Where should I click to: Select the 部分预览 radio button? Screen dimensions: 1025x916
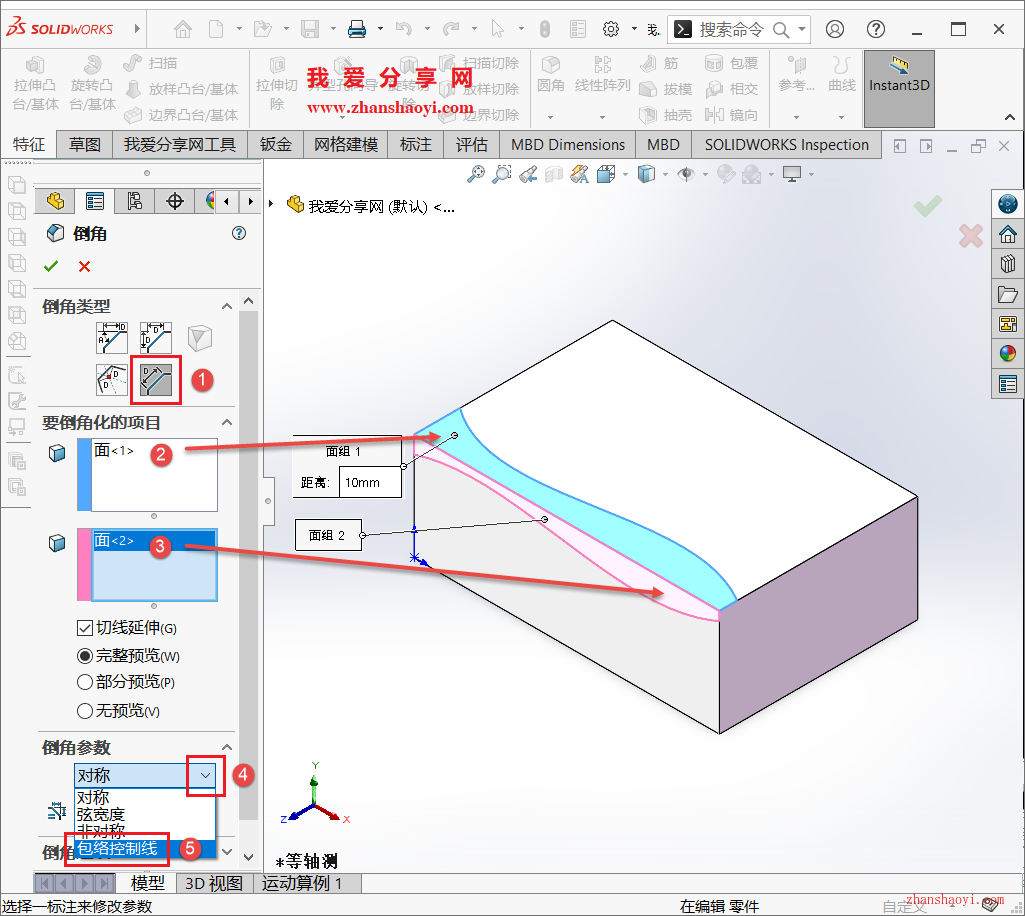[84, 683]
